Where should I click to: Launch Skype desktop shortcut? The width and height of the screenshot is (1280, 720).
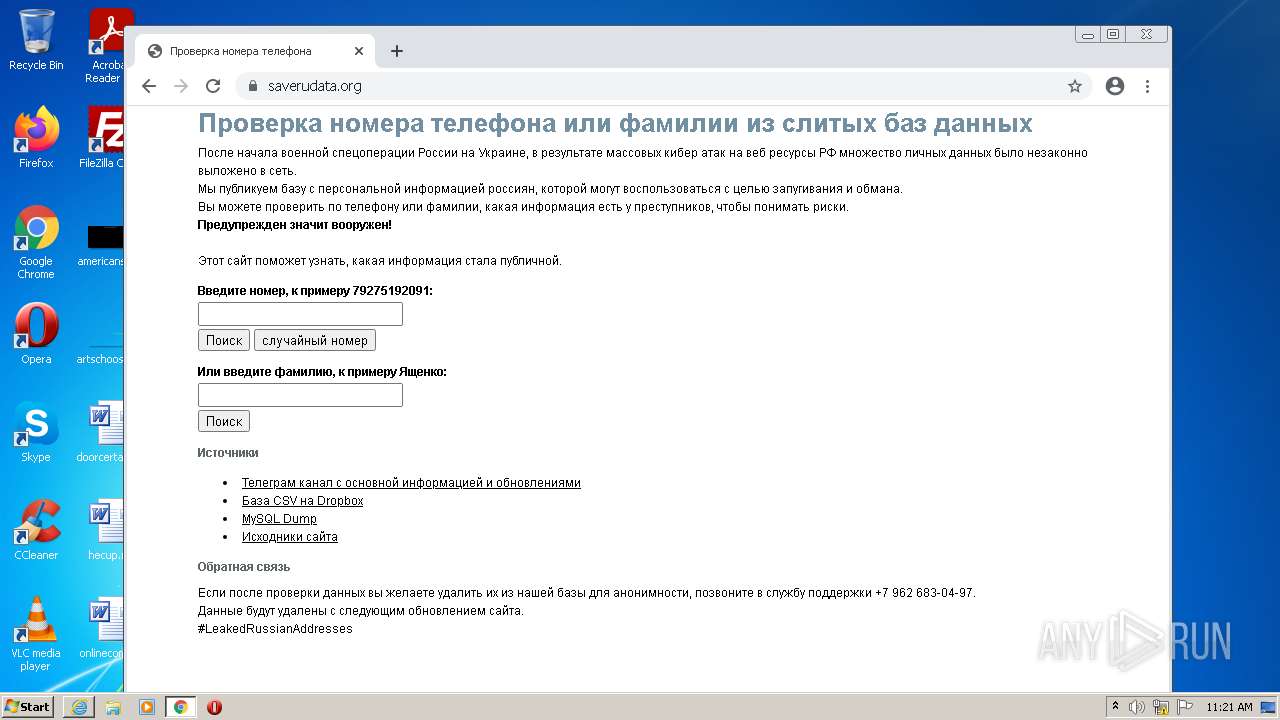coord(36,432)
